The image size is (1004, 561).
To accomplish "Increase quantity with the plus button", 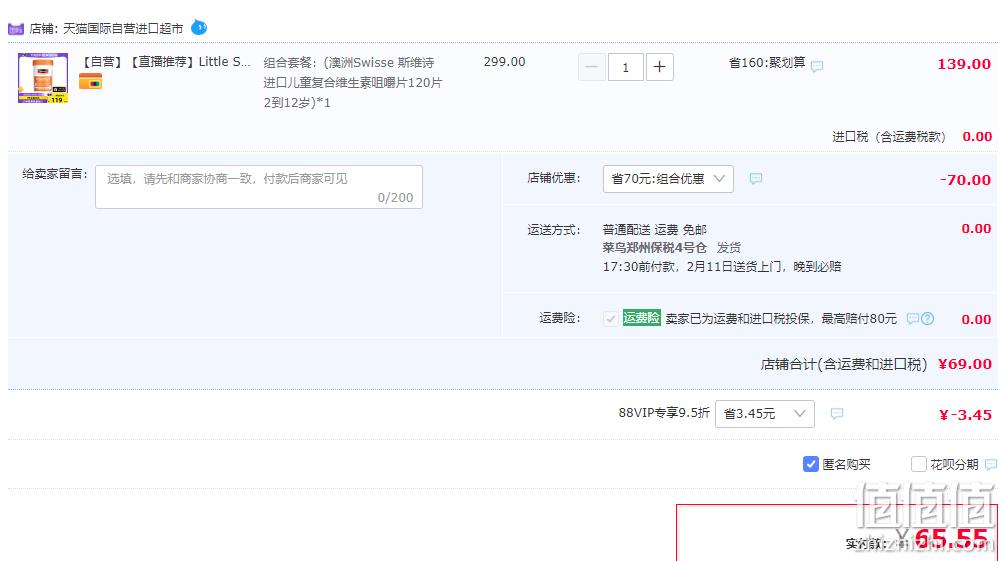I will point(660,67).
